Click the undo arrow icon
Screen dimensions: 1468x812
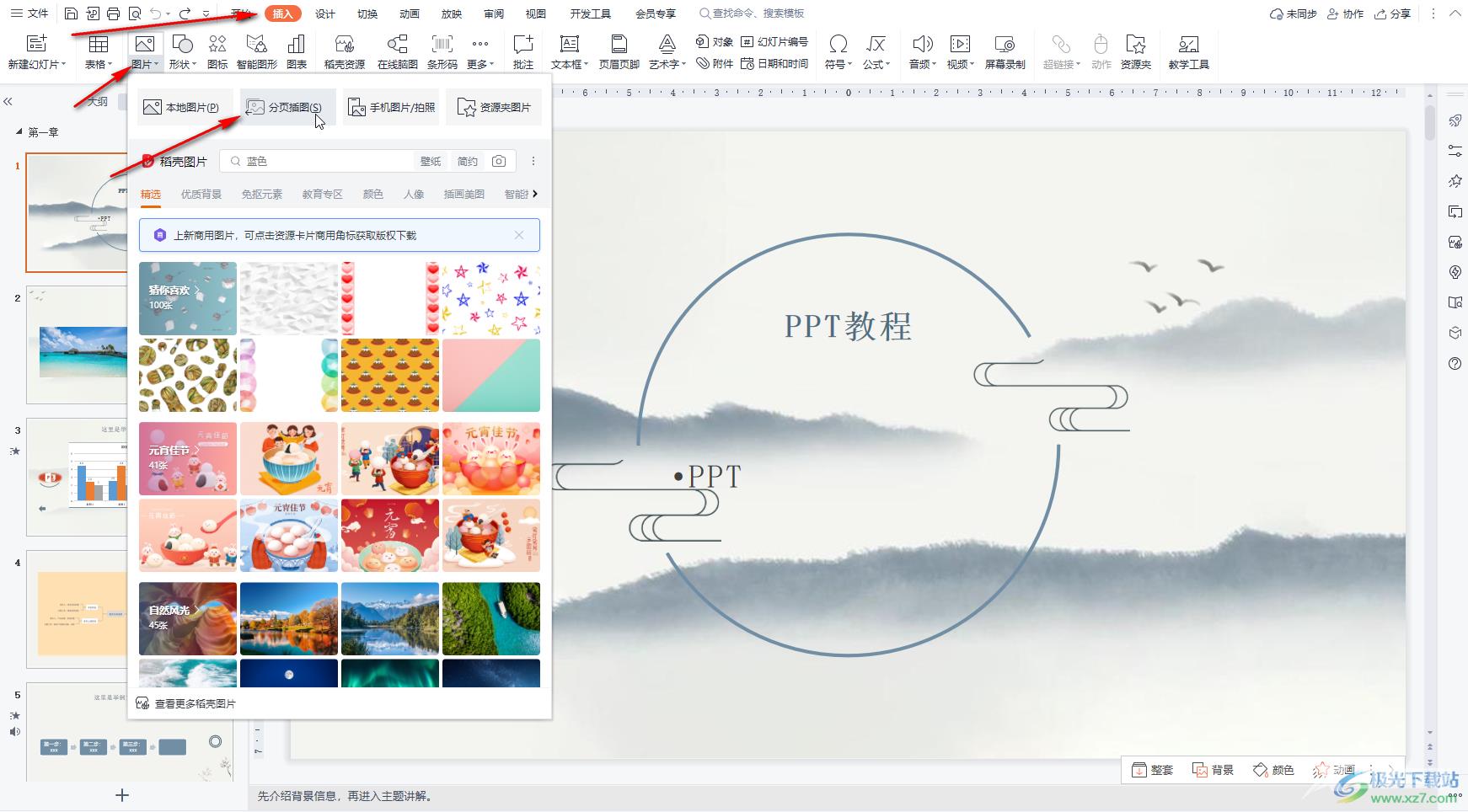[156, 13]
